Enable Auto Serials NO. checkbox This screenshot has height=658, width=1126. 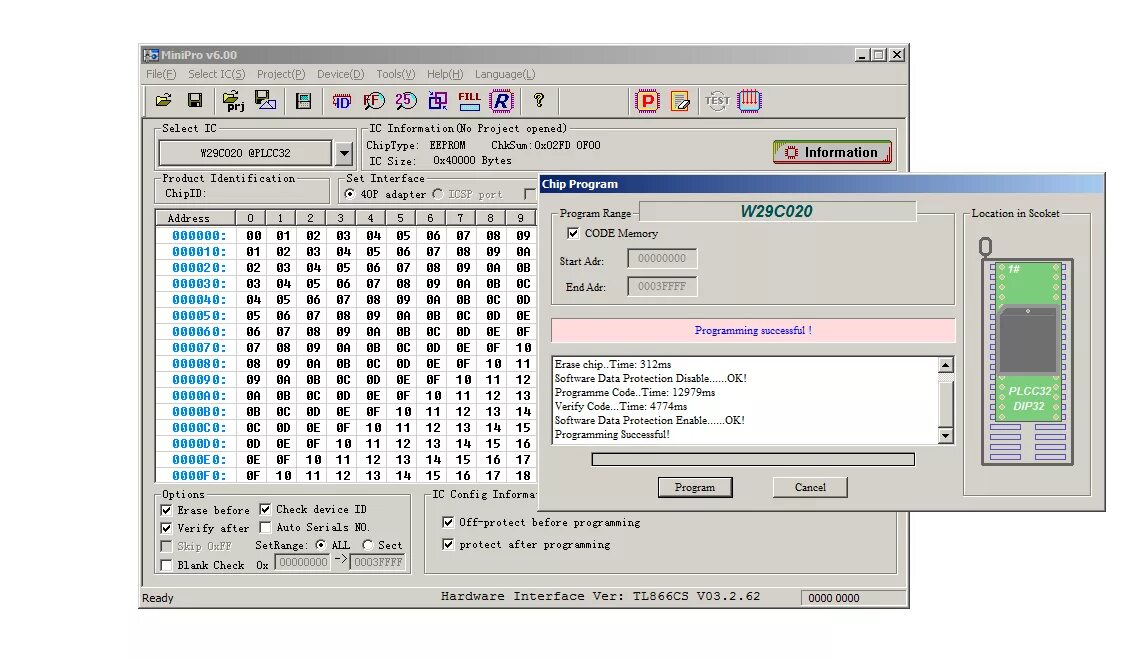click(265, 527)
